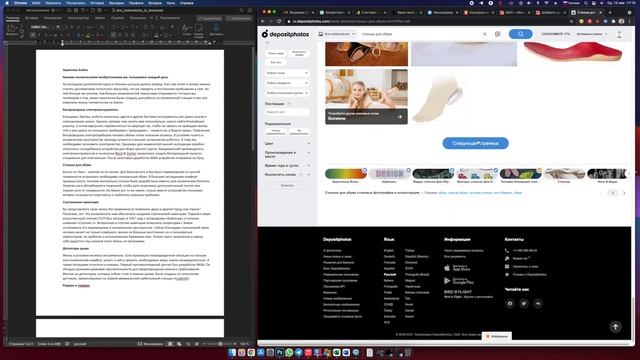Image resolution: width=640 pixels, height=360 pixels.
Task: Open the 'Активные планы' dropdown
Action: [x=592, y=34]
